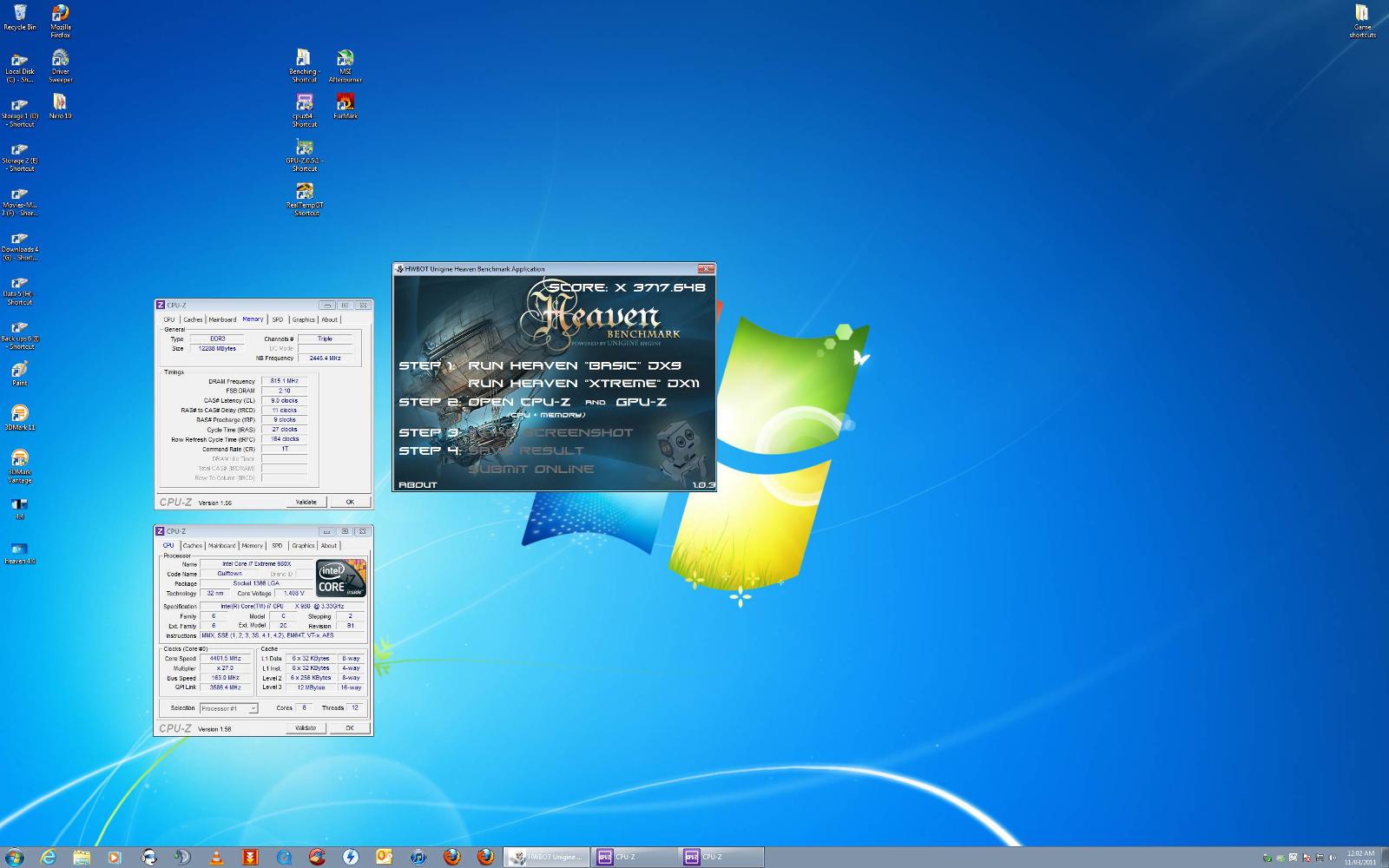1389x868 pixels.
Task: Click OK in the Memory CPU-Z window
Action: click(350, 502)
